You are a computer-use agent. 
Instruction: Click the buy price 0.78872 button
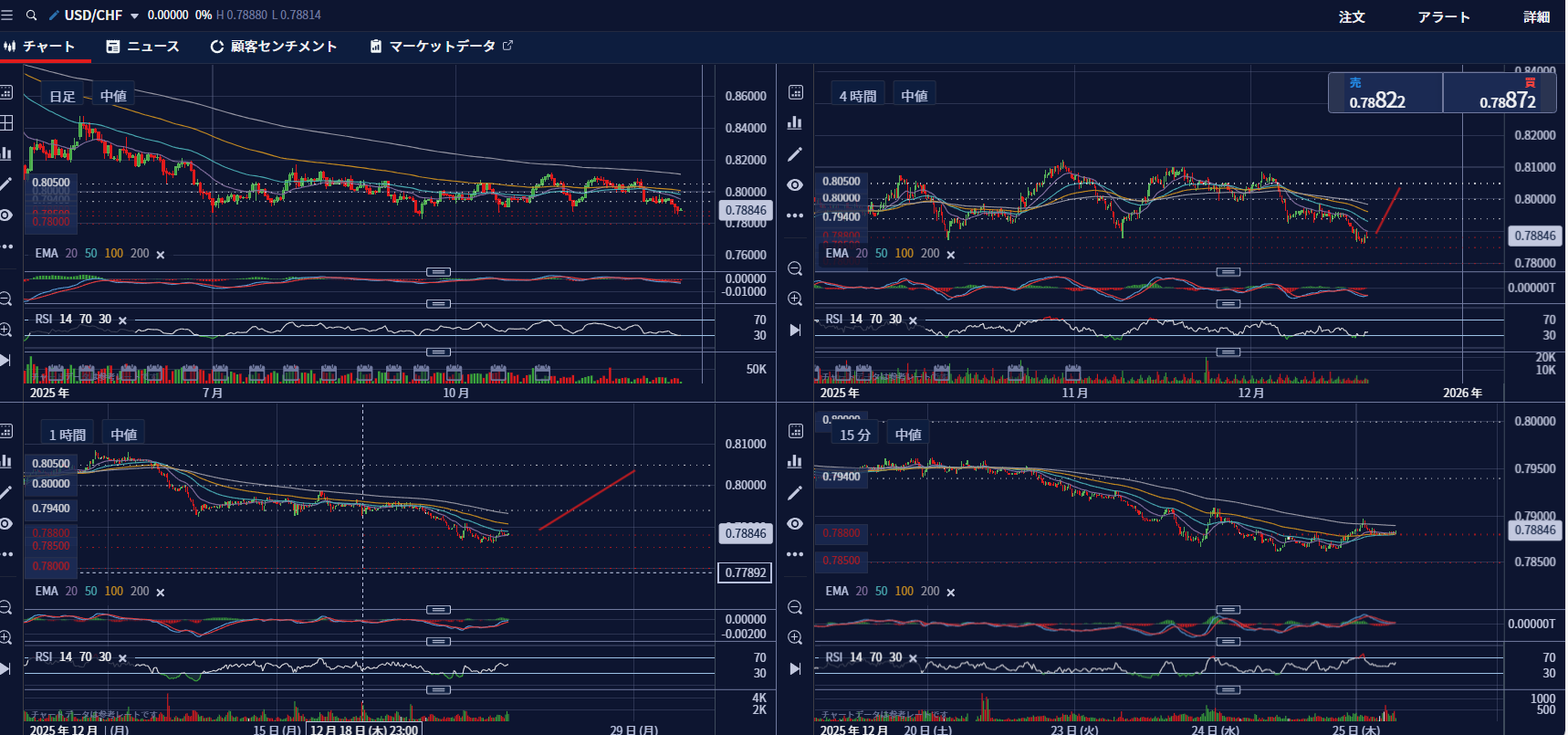[1500, 93]
